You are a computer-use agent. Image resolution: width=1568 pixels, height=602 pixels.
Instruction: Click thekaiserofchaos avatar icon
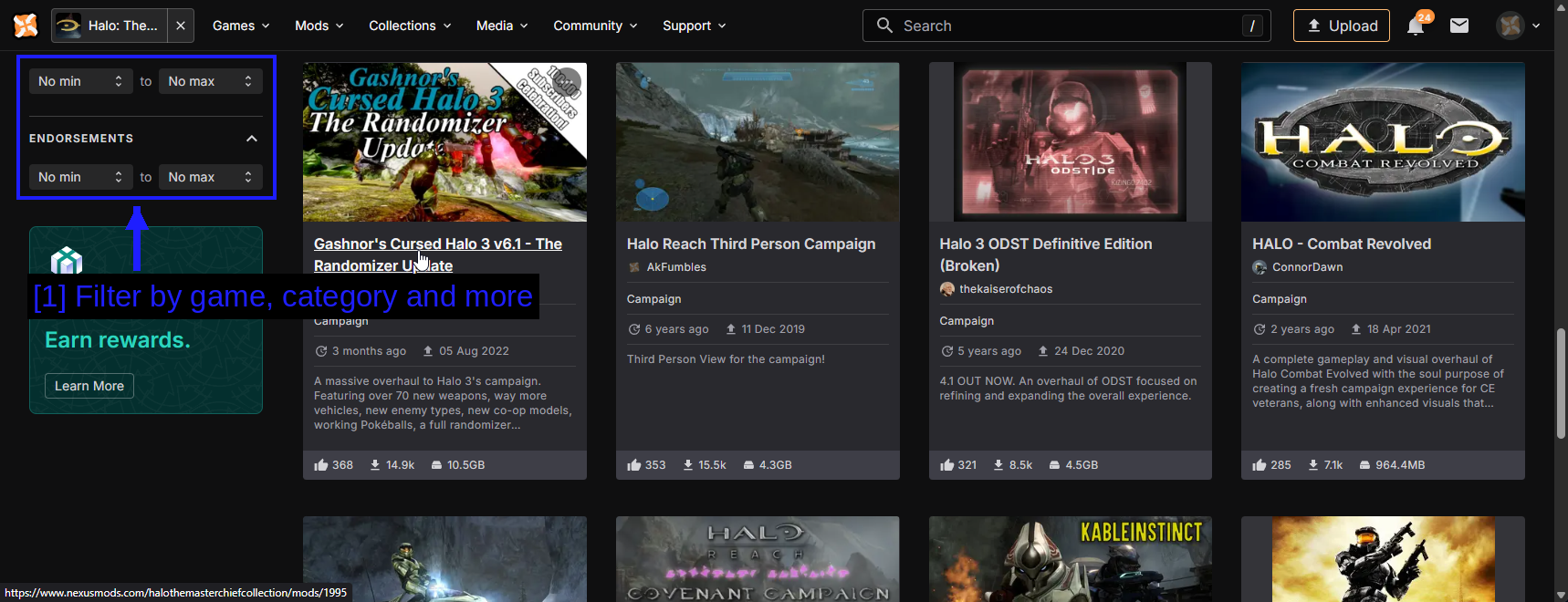coord(947,289)
